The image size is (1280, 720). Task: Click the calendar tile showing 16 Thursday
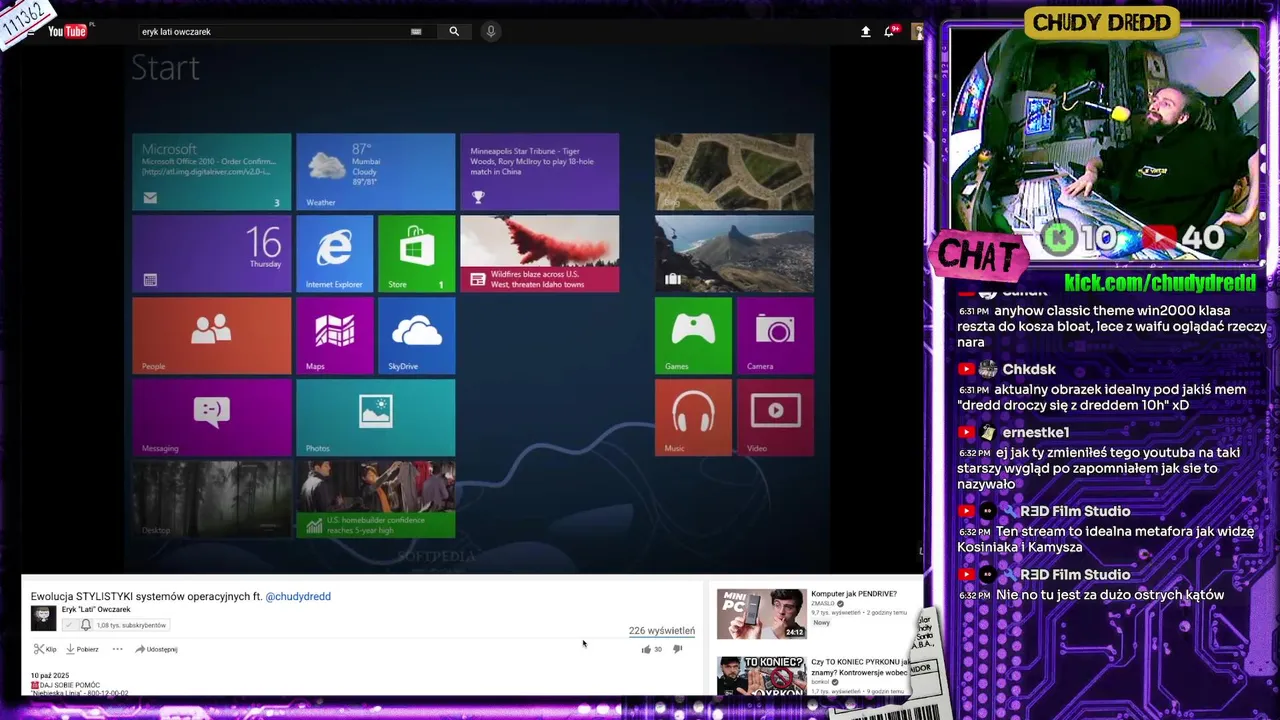point(211,254)
